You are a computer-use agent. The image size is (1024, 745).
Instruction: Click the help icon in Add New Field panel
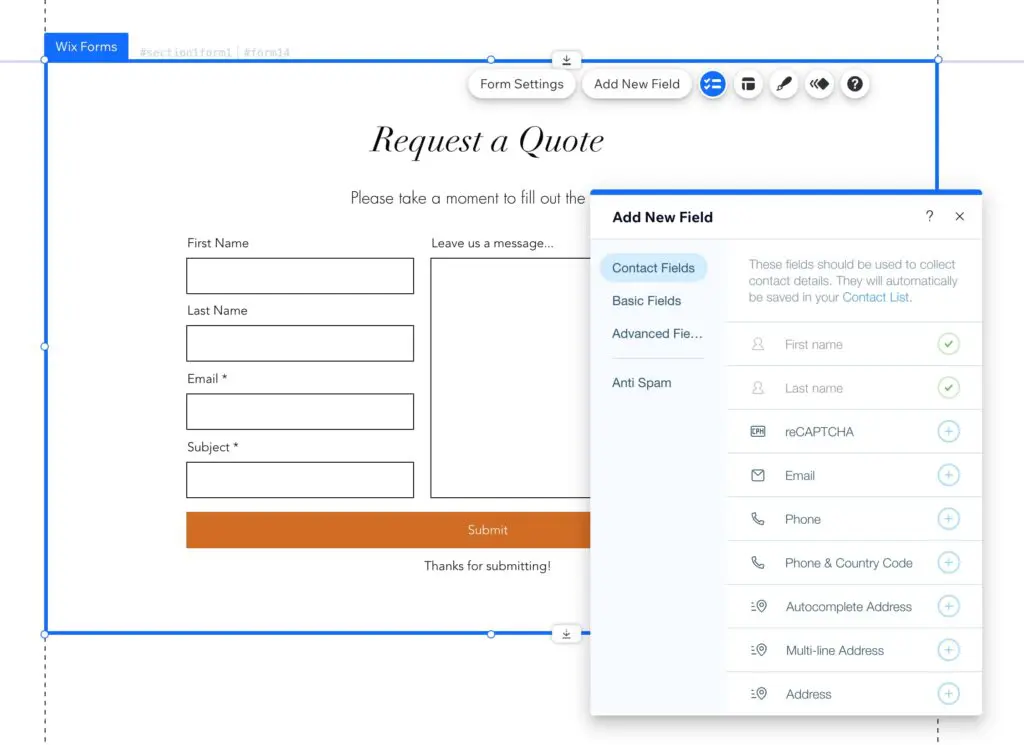click(x=928, y=216)
